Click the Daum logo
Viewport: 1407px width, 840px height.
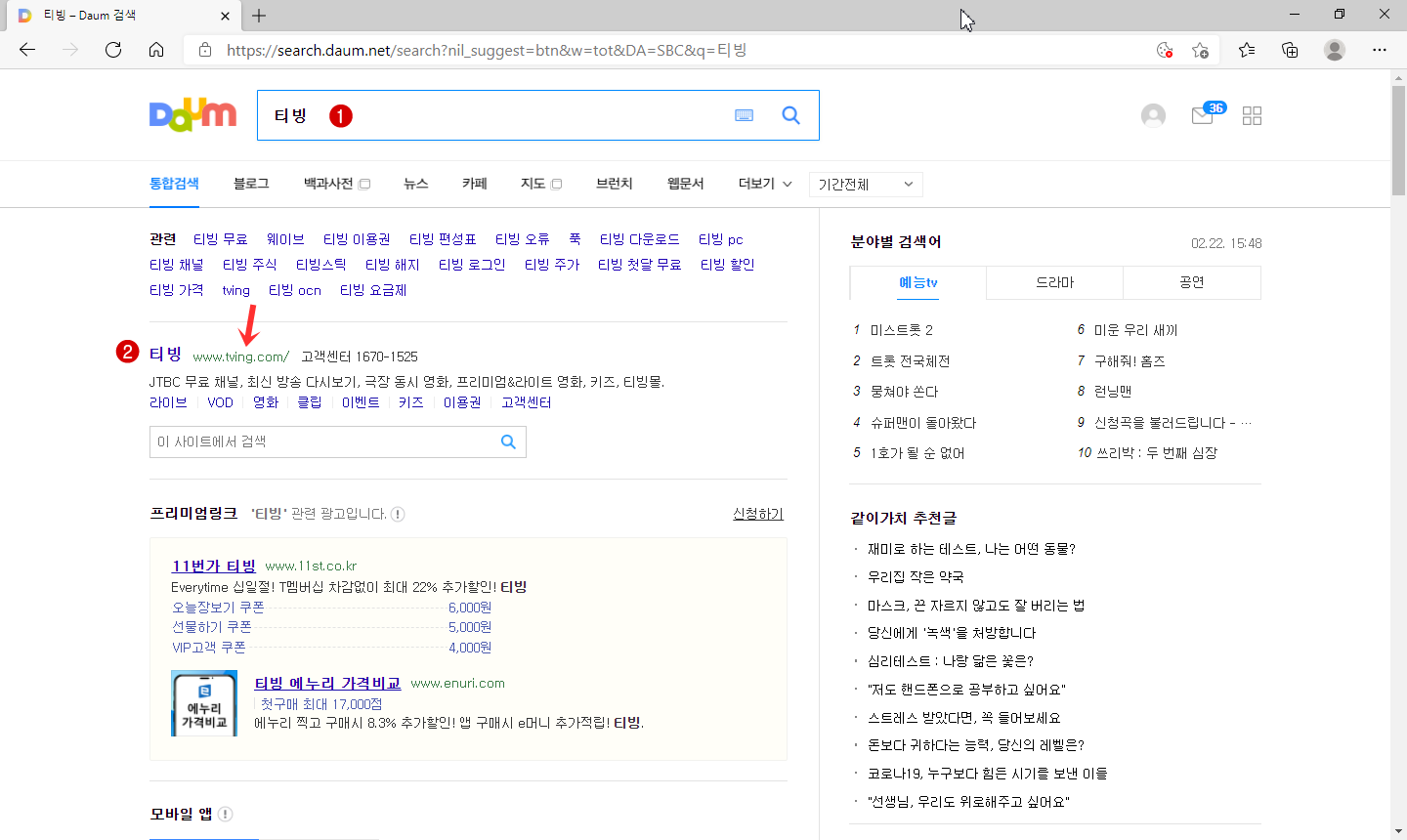tap(192, 115)
